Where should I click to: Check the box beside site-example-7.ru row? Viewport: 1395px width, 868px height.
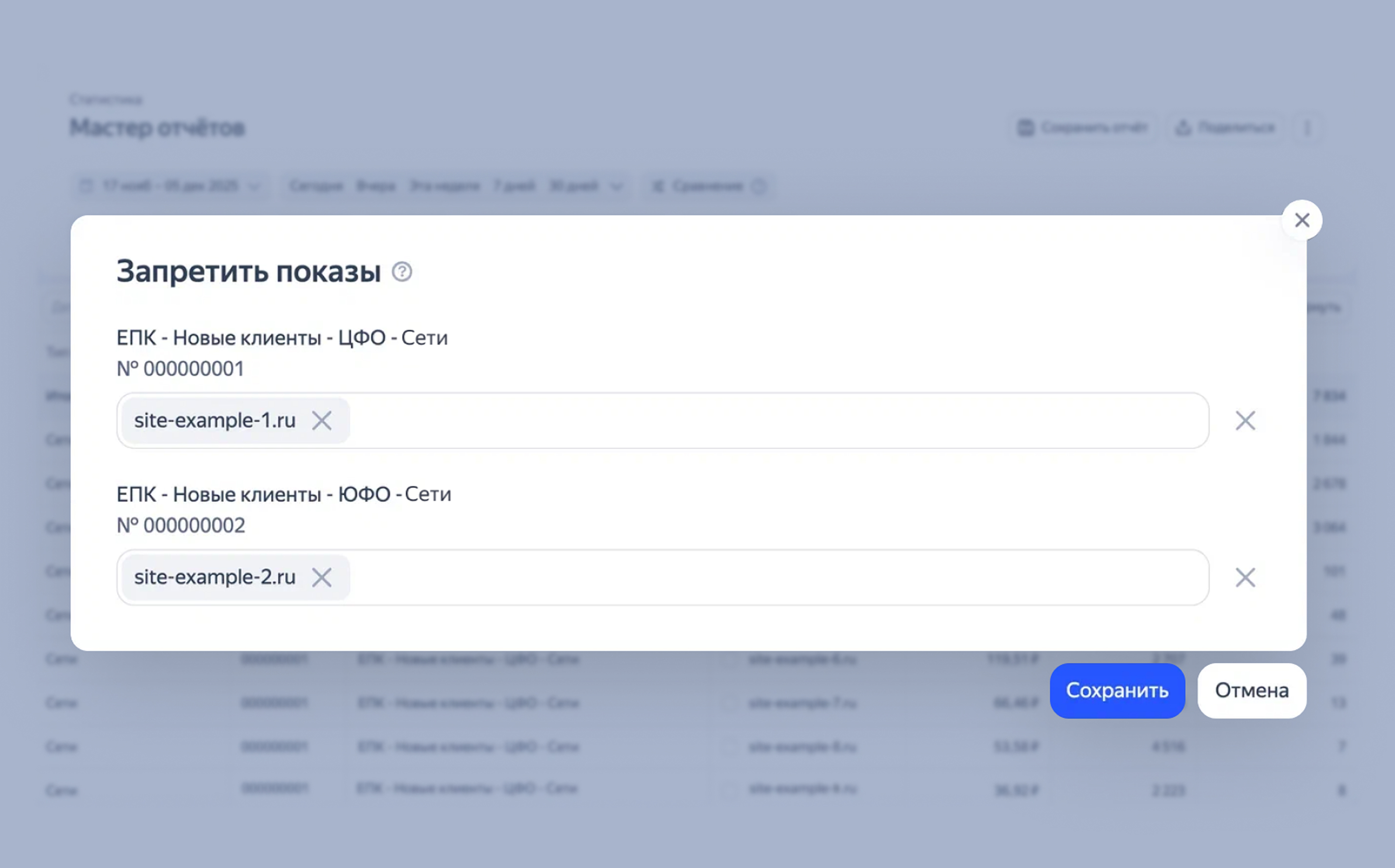pyautogui.click(x=730, y=703)
